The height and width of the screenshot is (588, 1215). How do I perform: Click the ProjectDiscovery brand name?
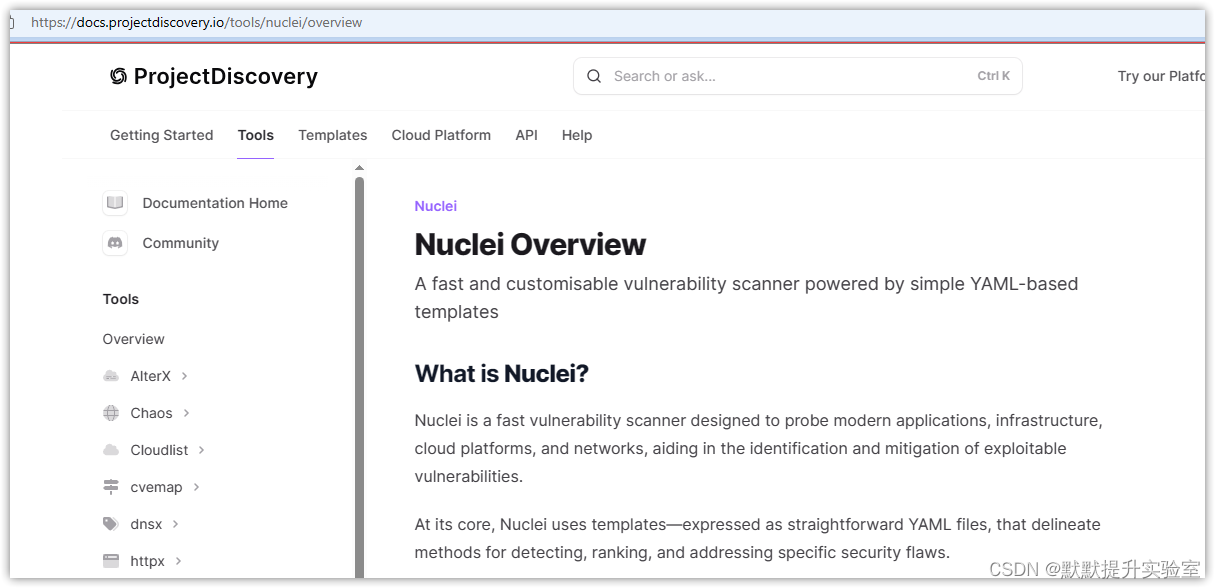point(226,76)
